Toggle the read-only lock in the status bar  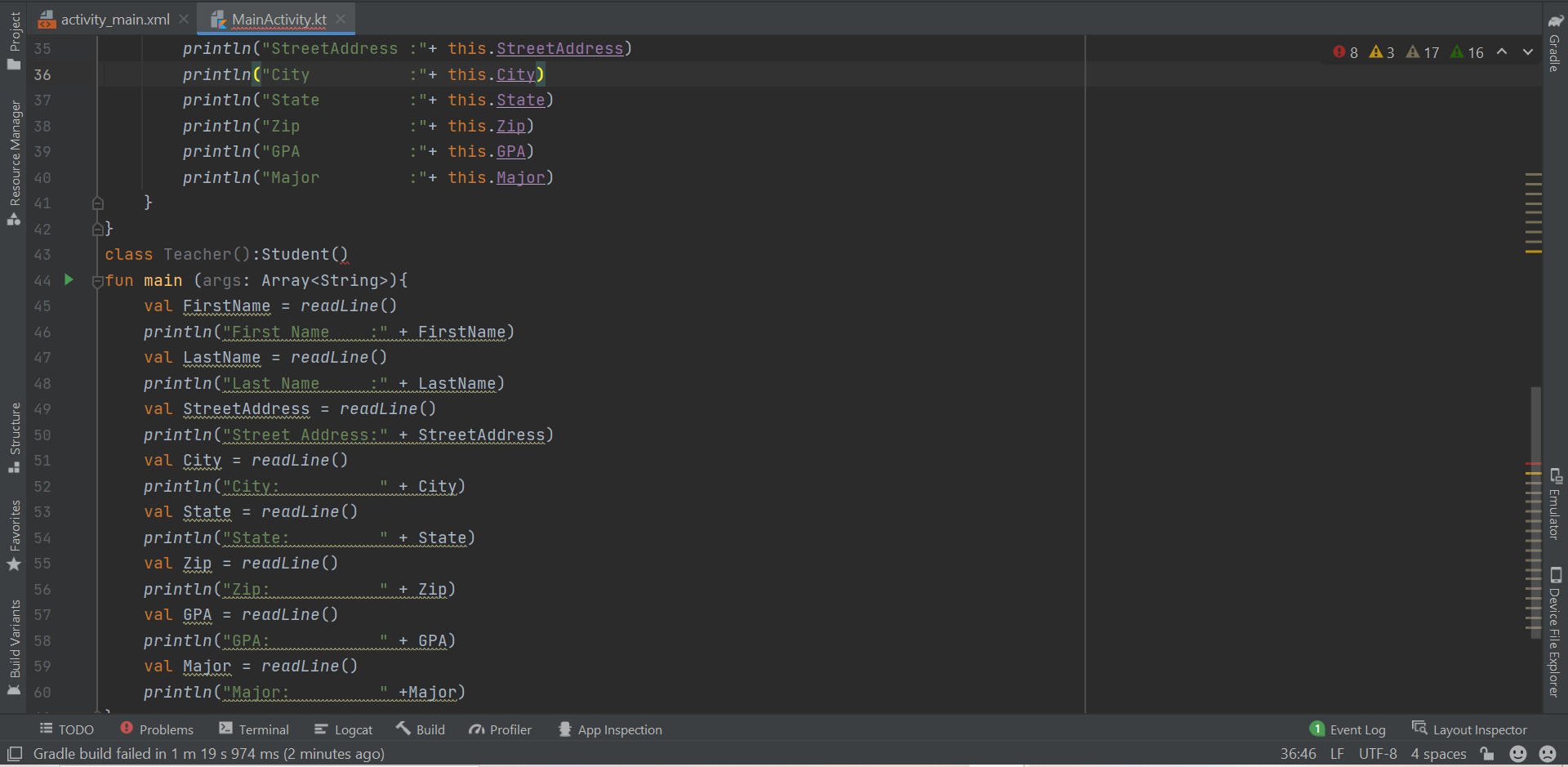1488,754
